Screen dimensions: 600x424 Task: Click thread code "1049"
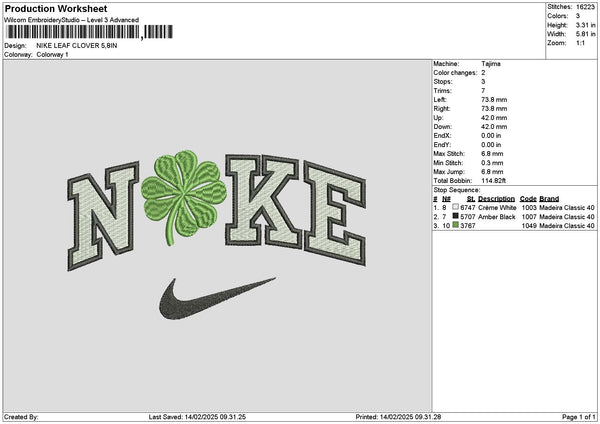pyautogui.click(x=529, y=225)
